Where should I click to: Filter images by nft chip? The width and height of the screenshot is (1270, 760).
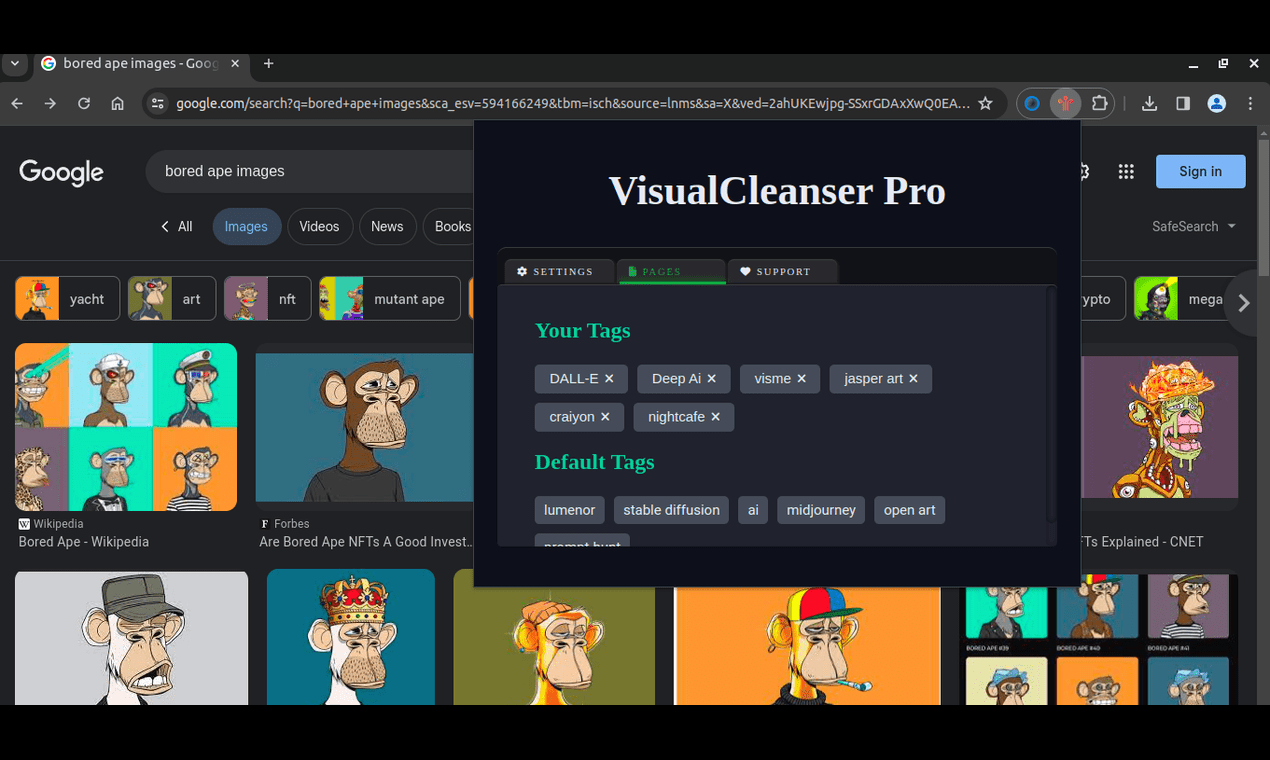click(268, 299)
